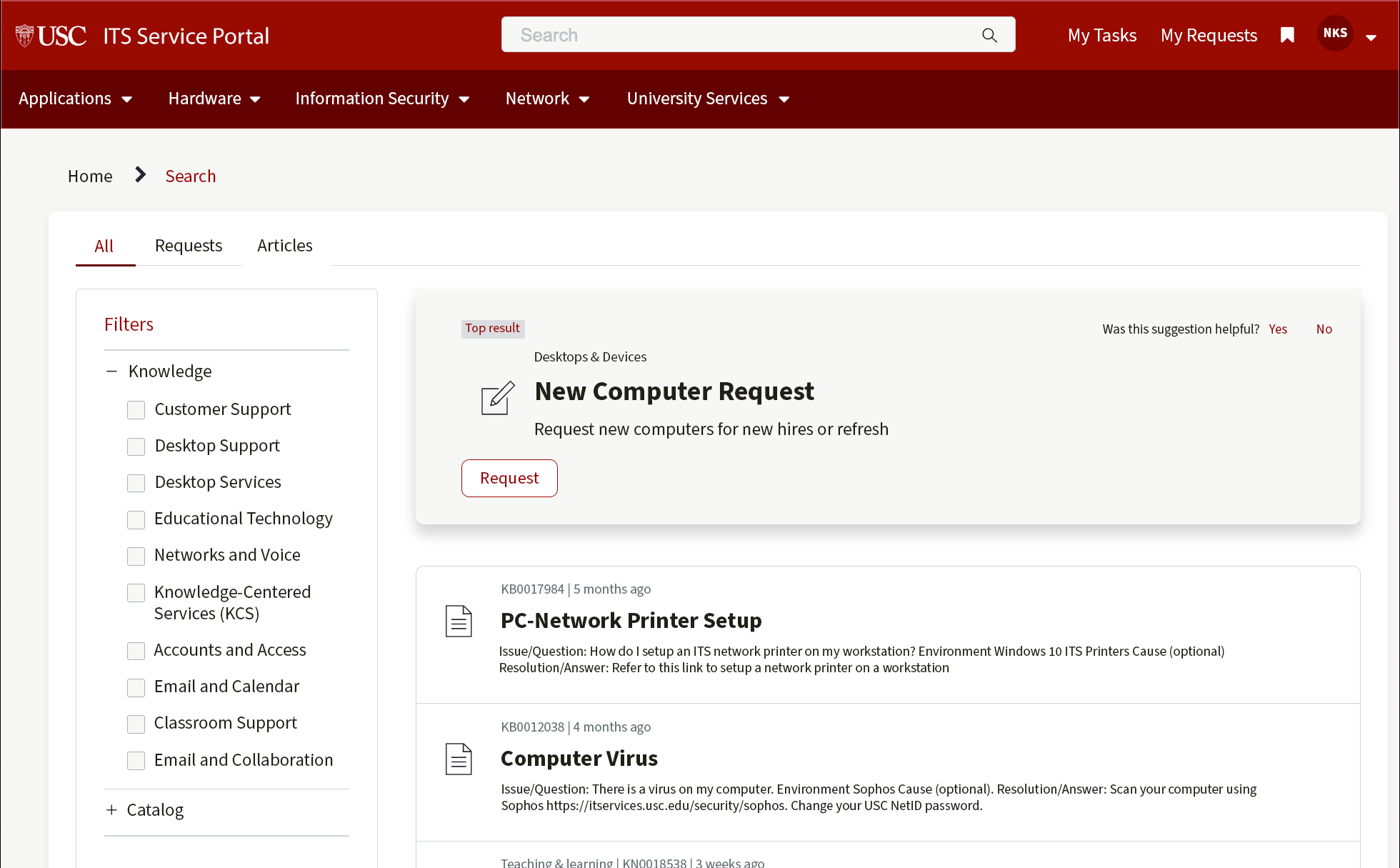Enable the Networks and Voice filter
Screen dimensions: 1400x868
(x=136, y=556)
